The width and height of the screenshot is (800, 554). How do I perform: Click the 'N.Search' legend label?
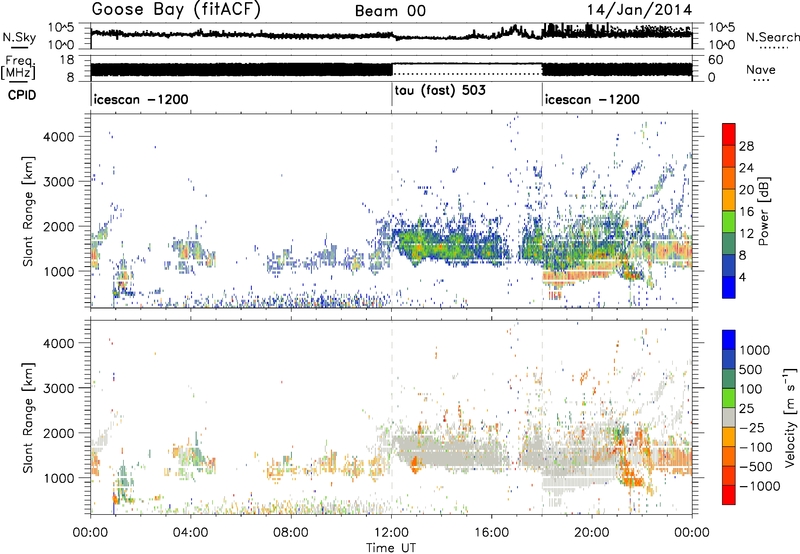[x=772, y=37]
